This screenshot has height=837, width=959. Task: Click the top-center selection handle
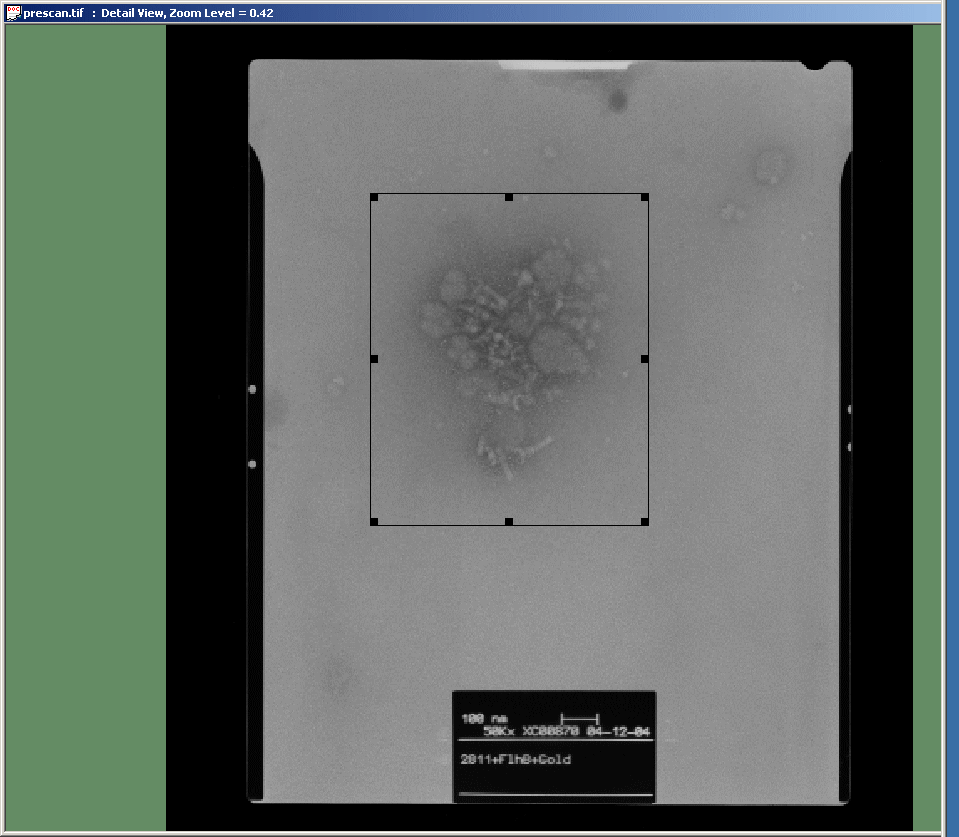click(x=509, y=197)
